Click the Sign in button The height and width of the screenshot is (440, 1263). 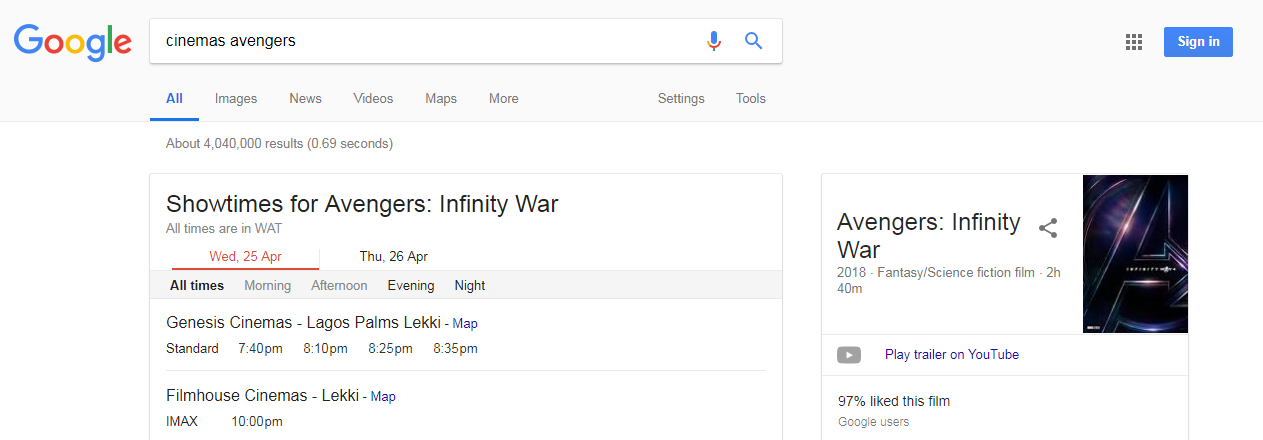tap(1198, 41)
